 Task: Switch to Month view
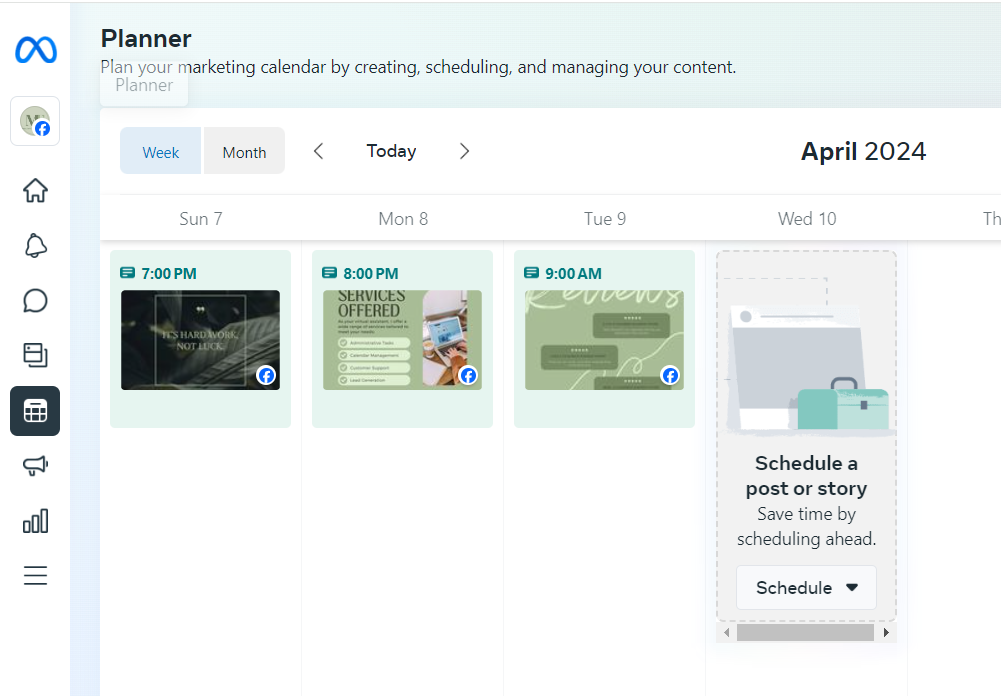coord(244,152)
